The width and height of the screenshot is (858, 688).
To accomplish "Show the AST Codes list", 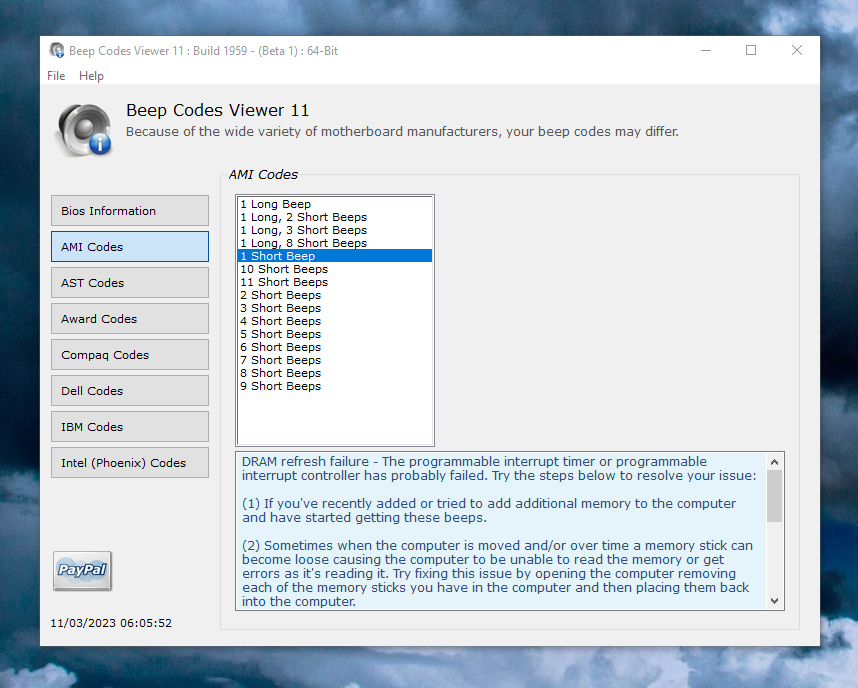I will 130,282.
